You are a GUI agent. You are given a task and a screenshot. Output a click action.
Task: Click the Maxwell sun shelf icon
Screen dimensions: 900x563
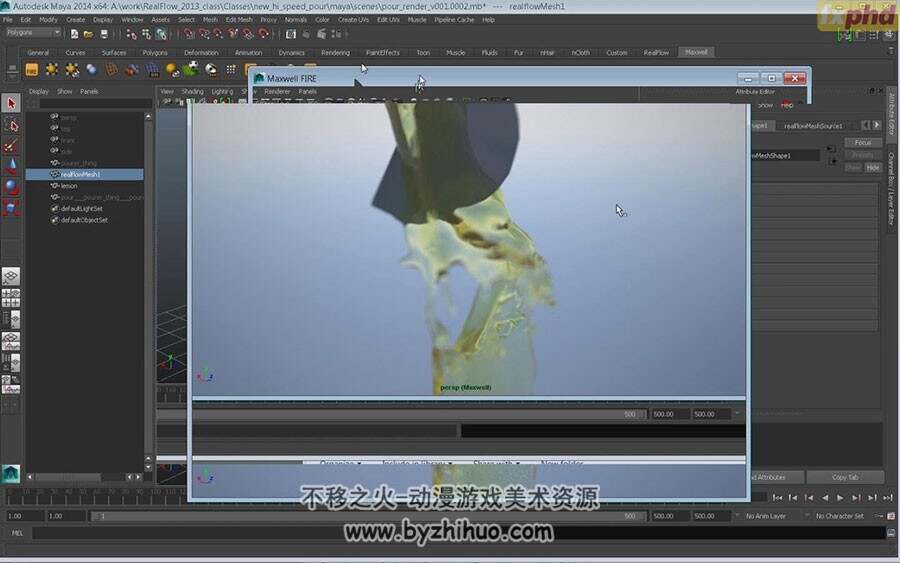pyautogui.click(x=52, y=70)
